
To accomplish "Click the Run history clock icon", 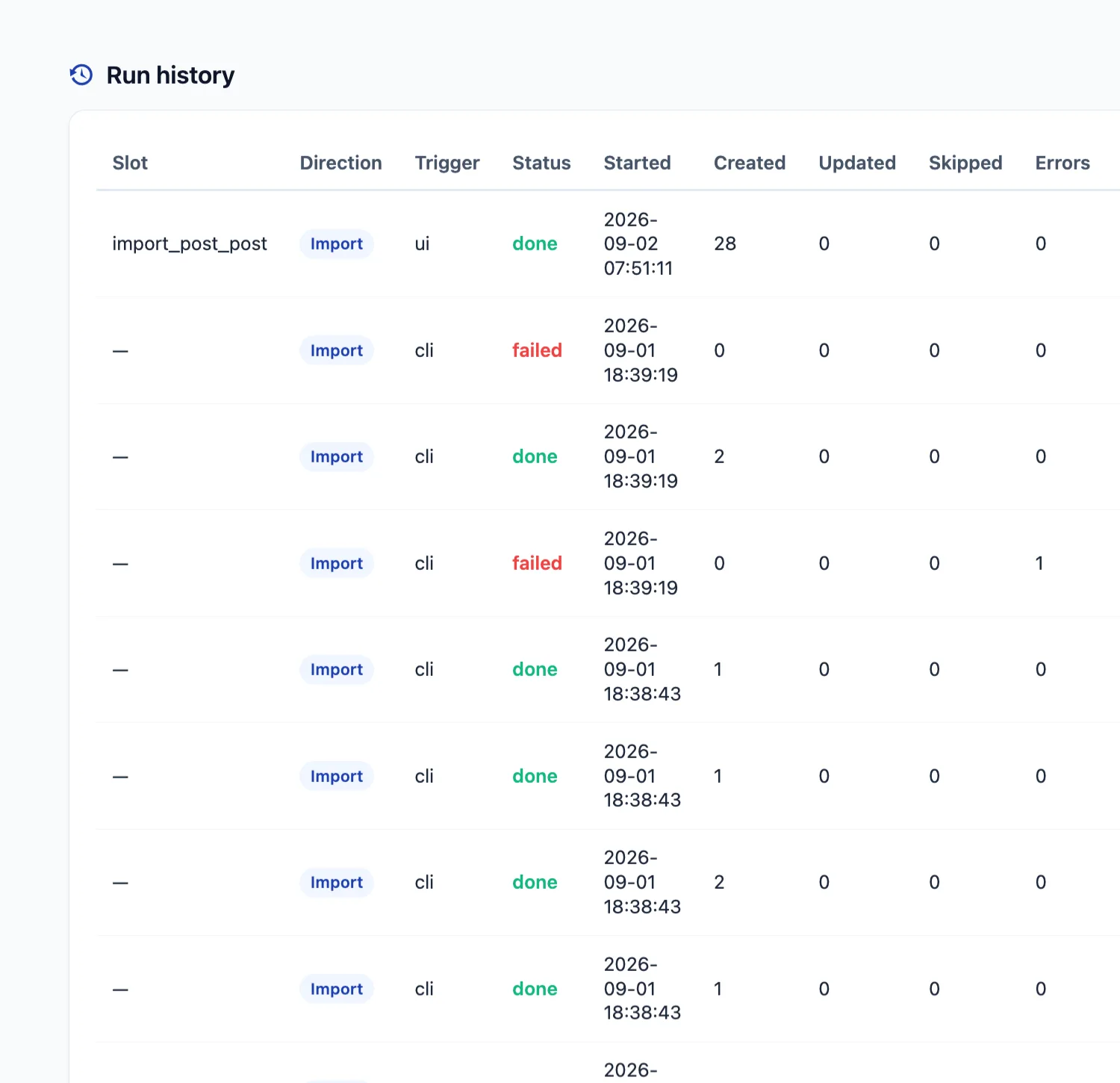I will (x=81, y=75).
